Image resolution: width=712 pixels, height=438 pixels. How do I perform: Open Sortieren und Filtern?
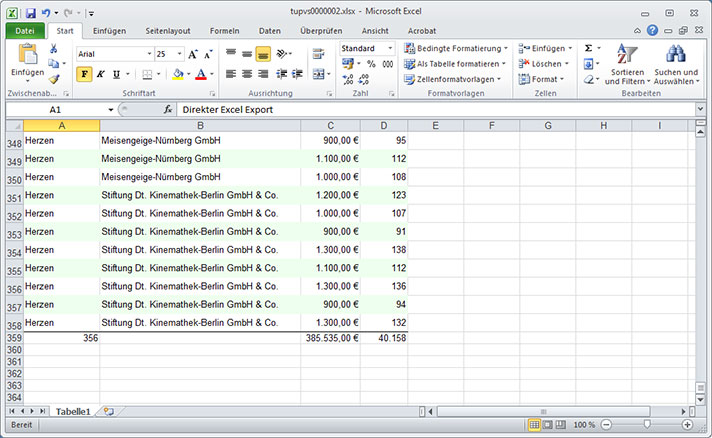626,65
